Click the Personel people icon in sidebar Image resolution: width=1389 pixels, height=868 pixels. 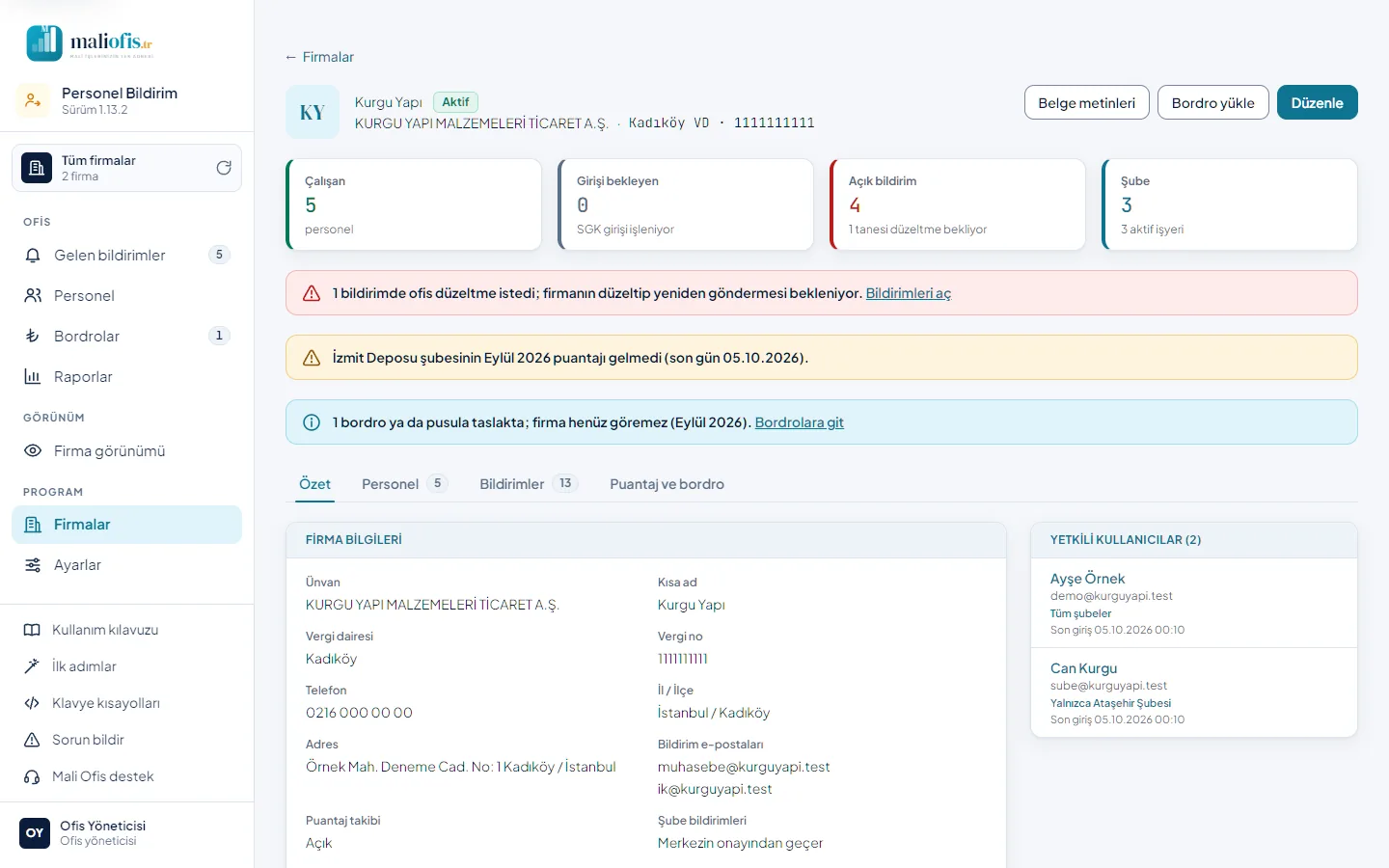click(x=33, y=296)
